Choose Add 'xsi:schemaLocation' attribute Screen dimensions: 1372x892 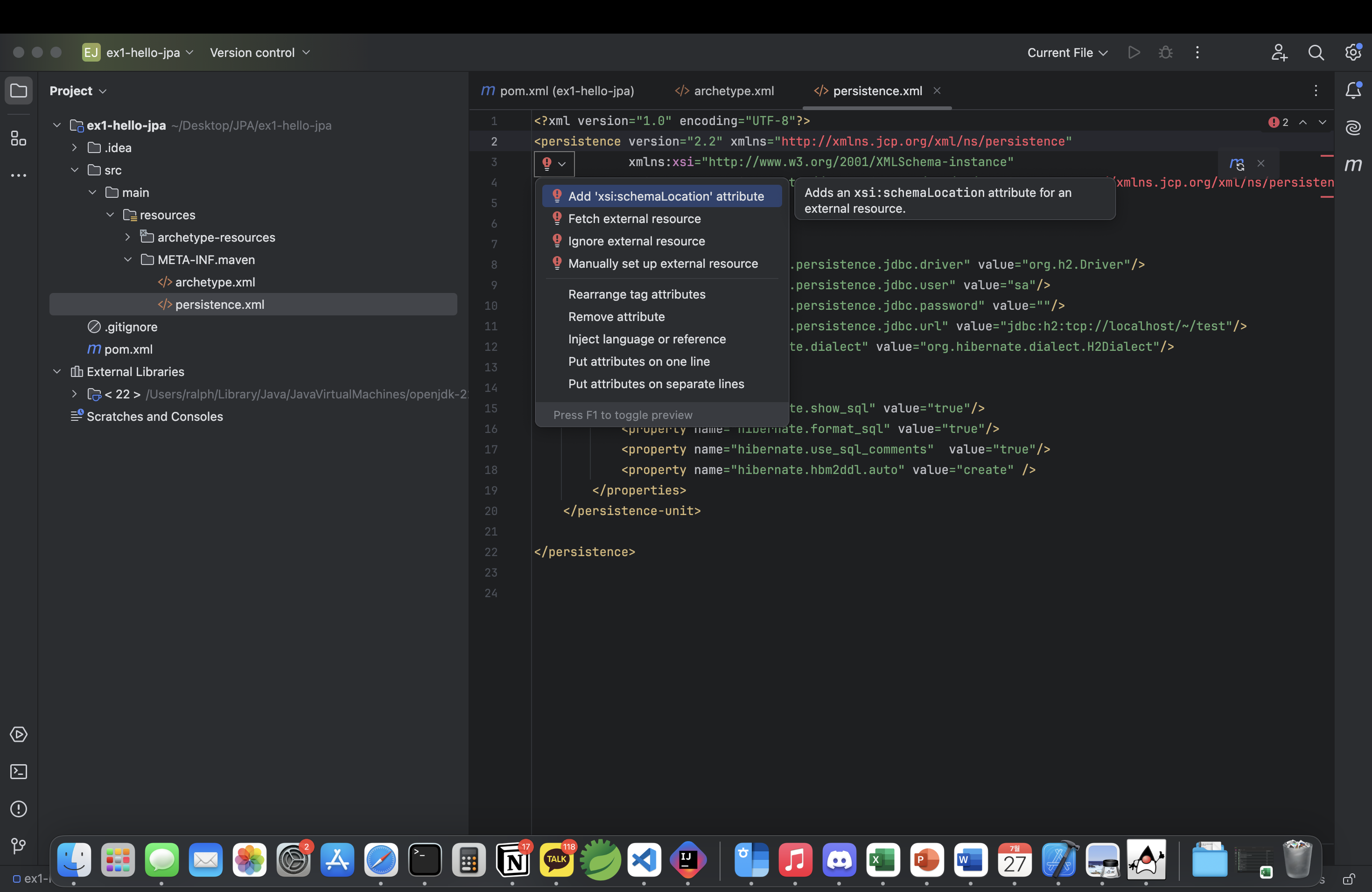click(662, 196)
